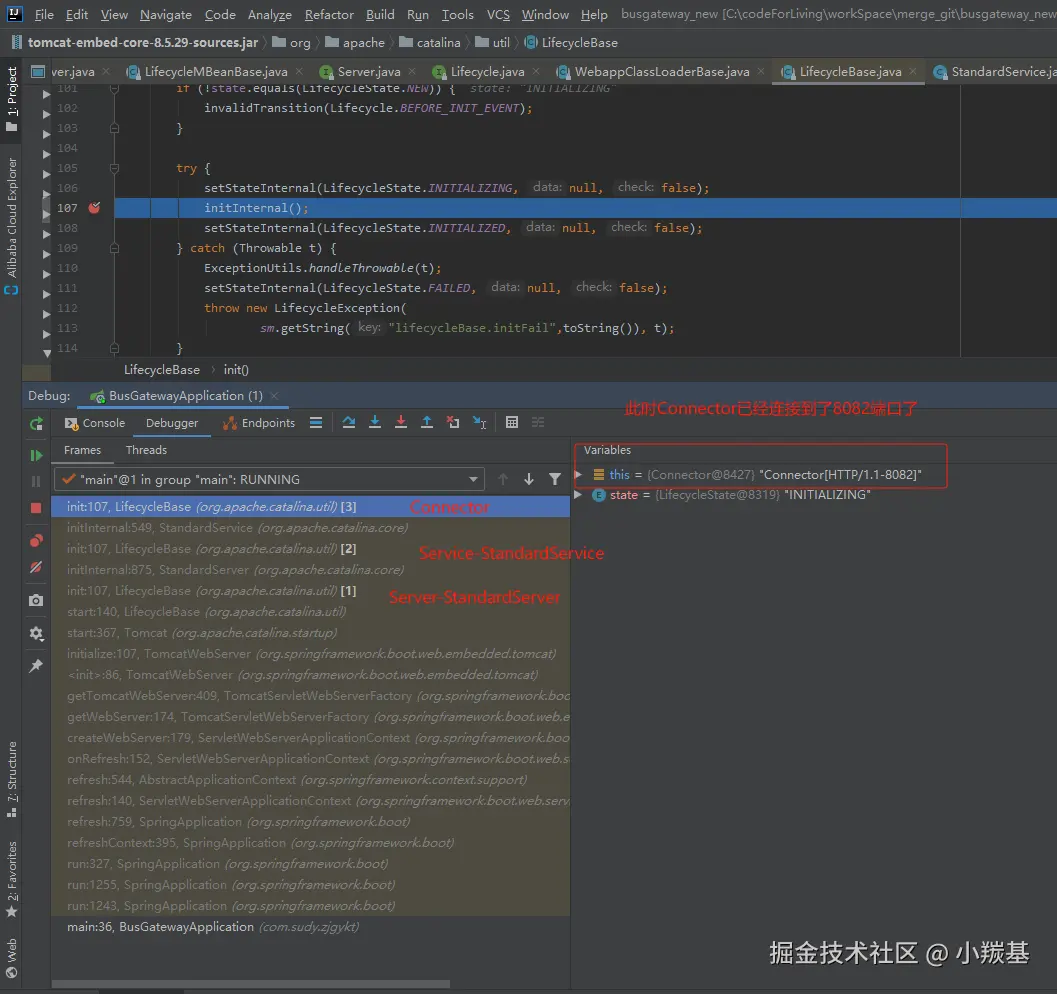Viewport: 1057px width, 994px height.
Task: Open the Refactor menu
Action: 329,14
